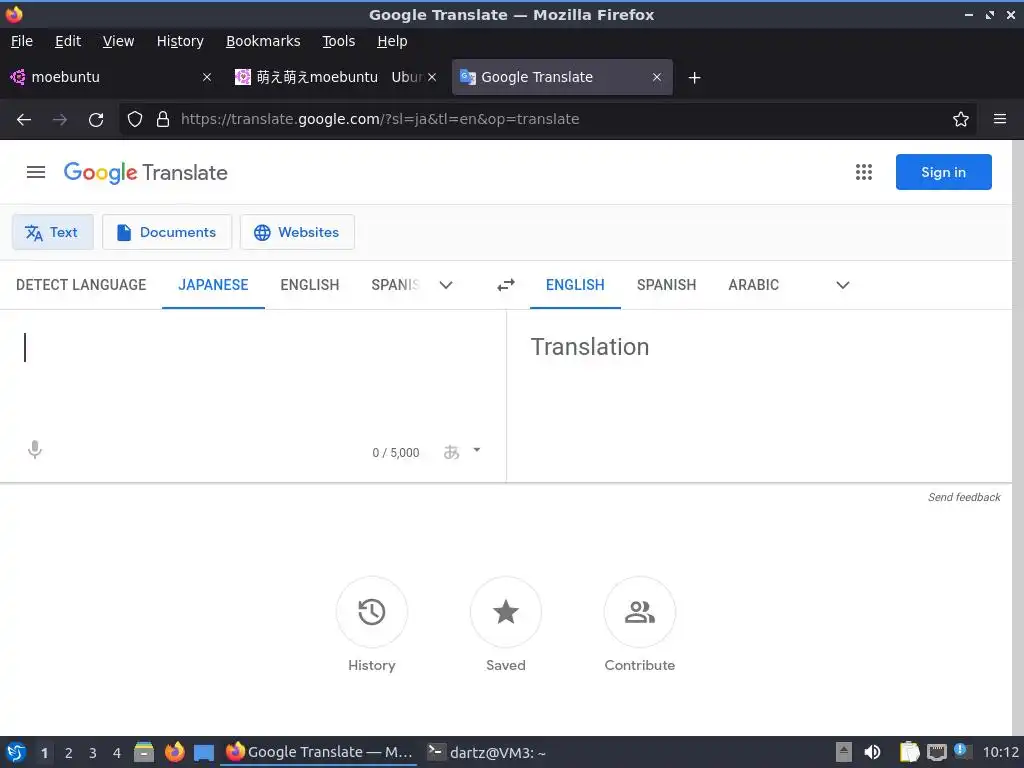The width and height of the screenshot is (1024, 768).
Task: Open the Help menu
Action: point(392,41)
